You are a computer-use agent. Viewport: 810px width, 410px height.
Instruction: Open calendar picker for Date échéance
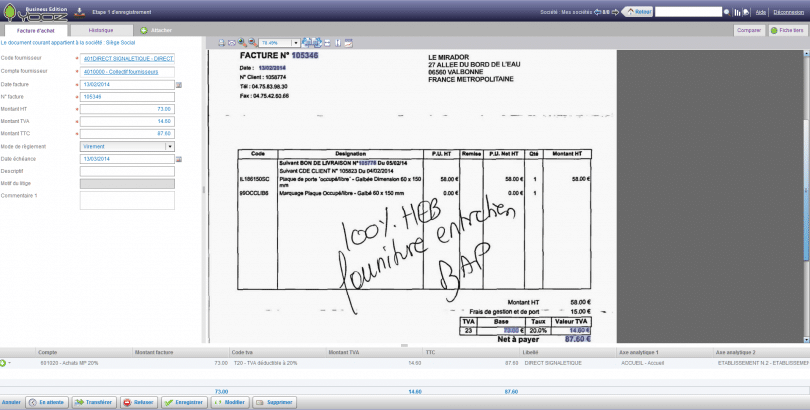179,159
